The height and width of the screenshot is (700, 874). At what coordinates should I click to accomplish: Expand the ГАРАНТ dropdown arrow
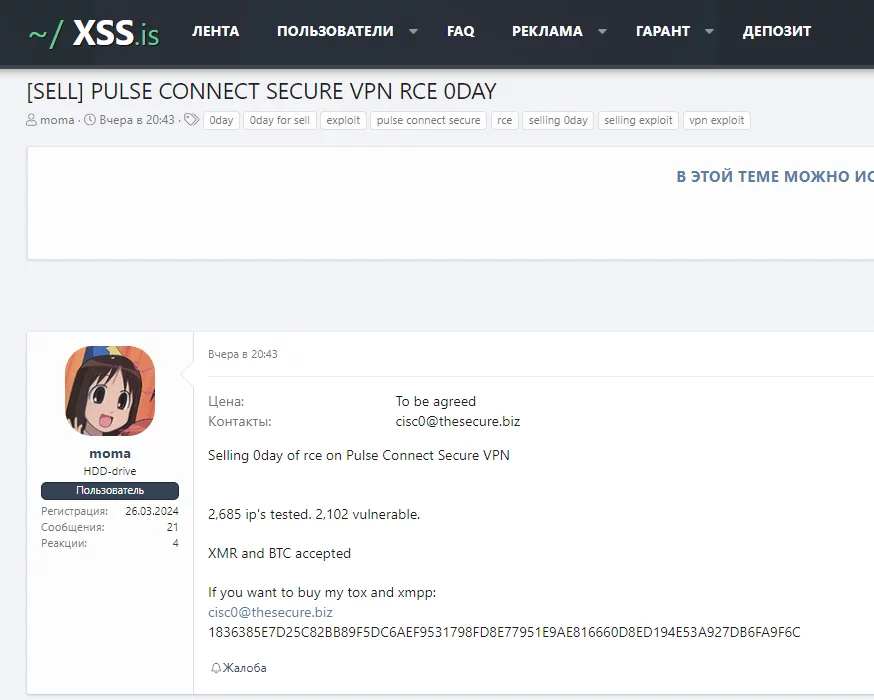pyautogui.click(x=709, y=31)
